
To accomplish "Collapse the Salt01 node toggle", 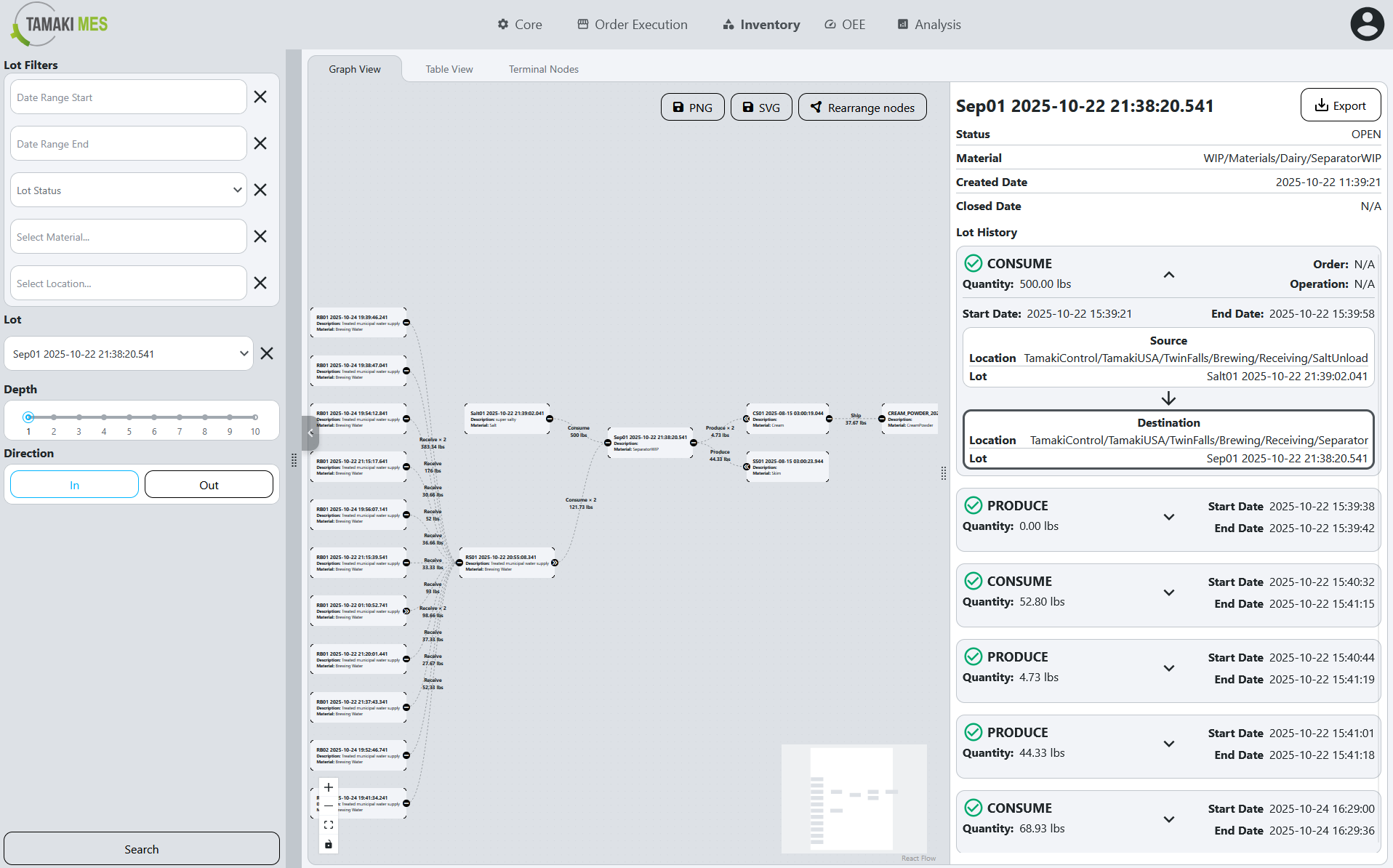I will coord(550,419).
